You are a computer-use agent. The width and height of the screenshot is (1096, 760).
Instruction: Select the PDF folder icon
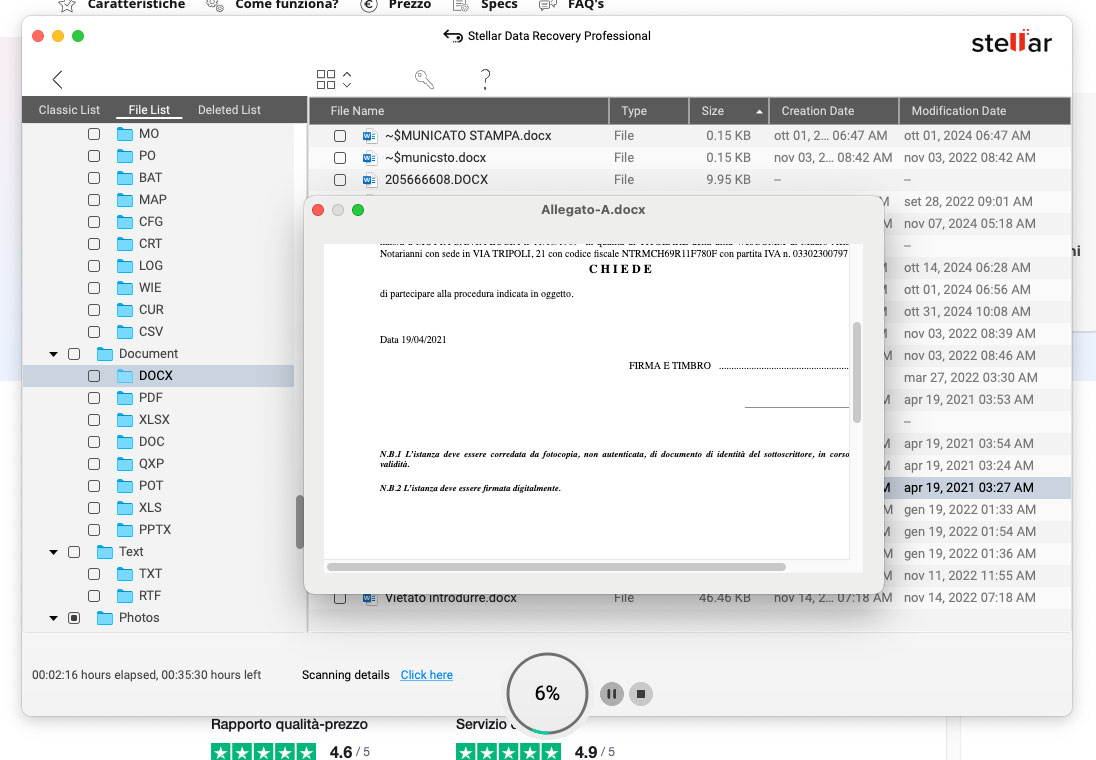pyautogui.click(x=125, y=398)
